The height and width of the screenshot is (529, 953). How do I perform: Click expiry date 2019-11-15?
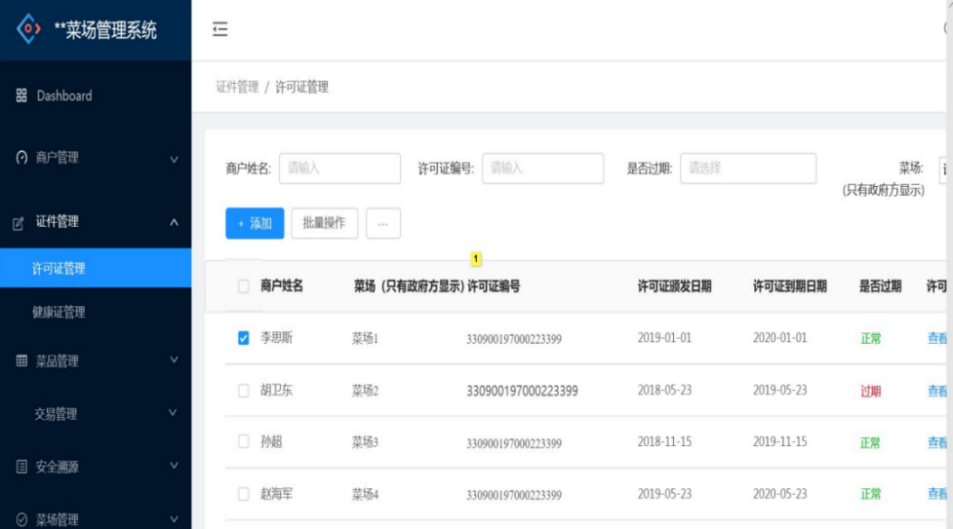780,441
